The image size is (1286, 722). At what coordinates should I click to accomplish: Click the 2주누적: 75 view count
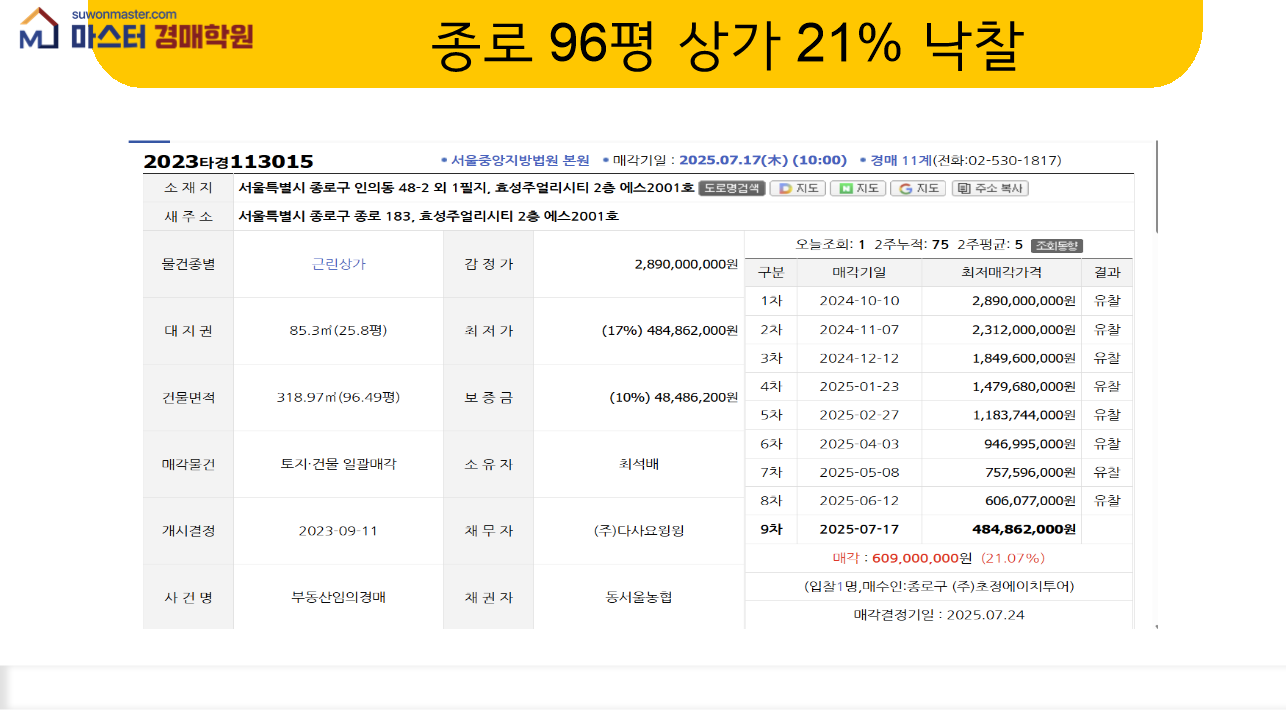[x=911, y=245]
